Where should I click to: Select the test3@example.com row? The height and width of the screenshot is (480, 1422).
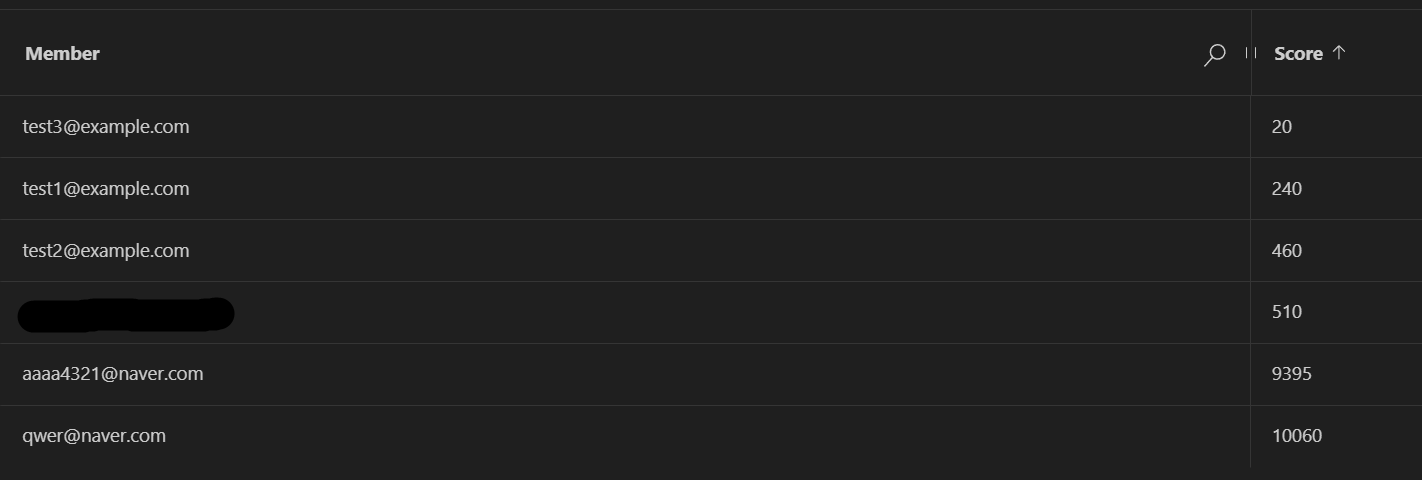(x=711, y=127)
